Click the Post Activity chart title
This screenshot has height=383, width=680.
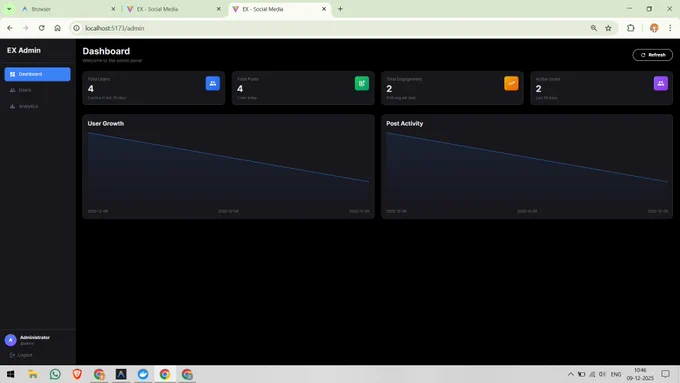[x=405, y=124]
